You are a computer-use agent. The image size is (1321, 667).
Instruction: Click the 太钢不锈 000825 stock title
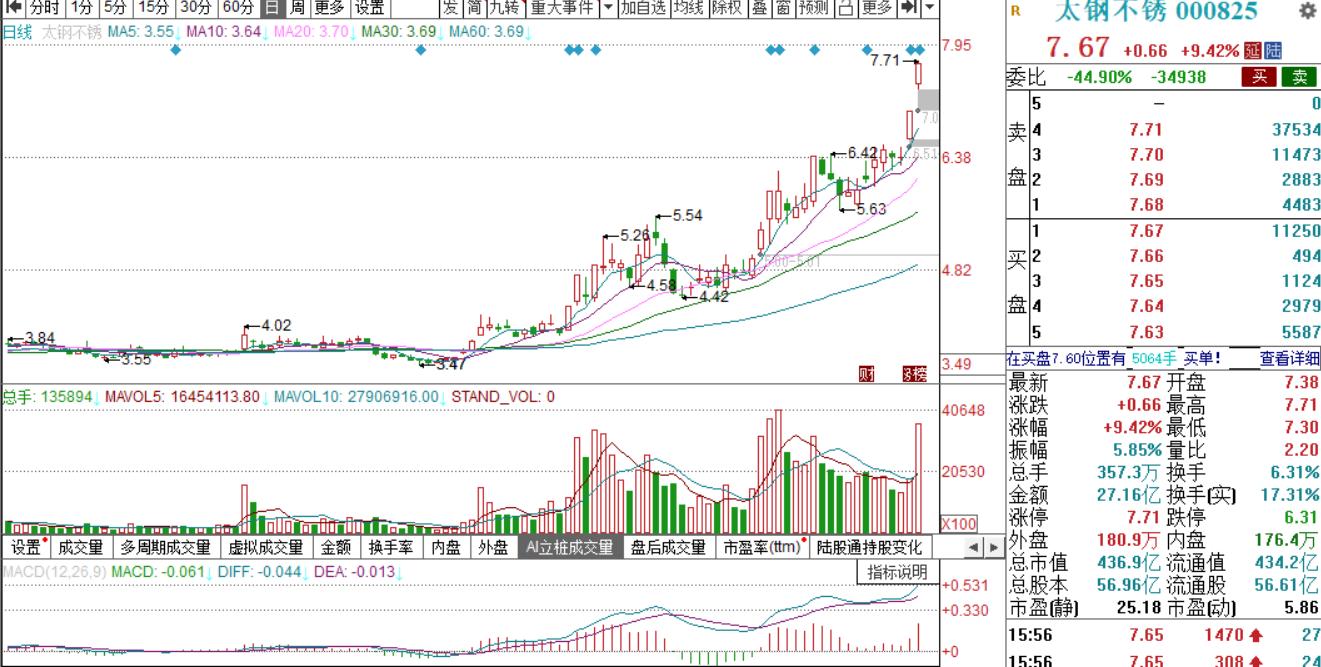1157,12
